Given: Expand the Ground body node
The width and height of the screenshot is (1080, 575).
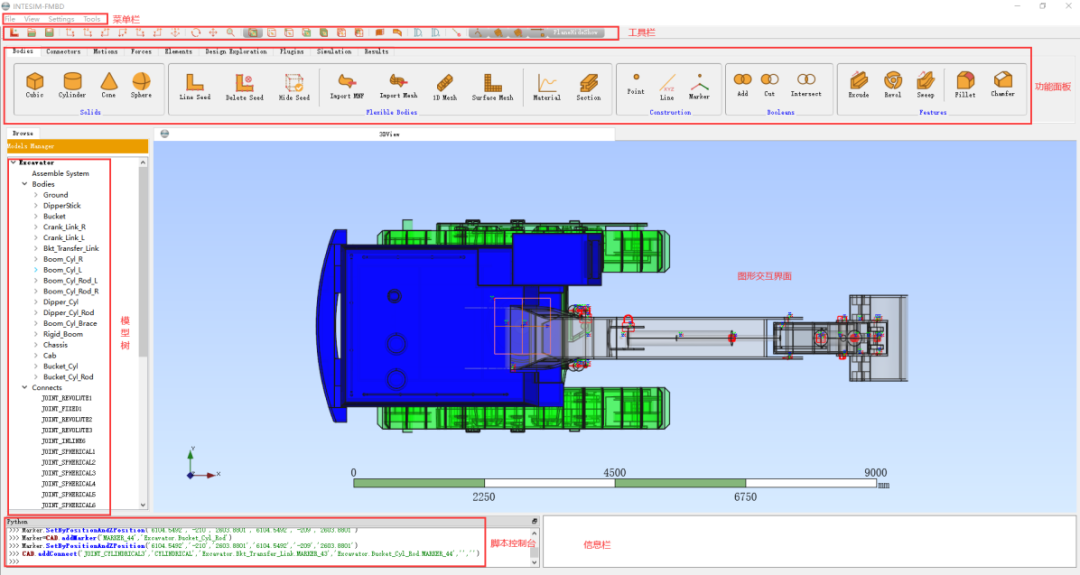Looking at the screenshot, I should click(36, 195).
